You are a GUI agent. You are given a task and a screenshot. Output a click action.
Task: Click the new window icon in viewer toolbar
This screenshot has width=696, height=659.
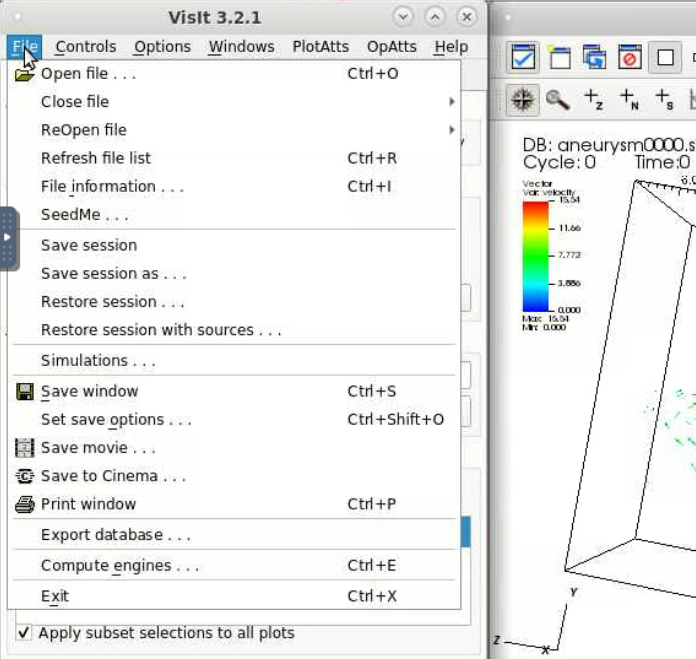[x=559, y=57]
